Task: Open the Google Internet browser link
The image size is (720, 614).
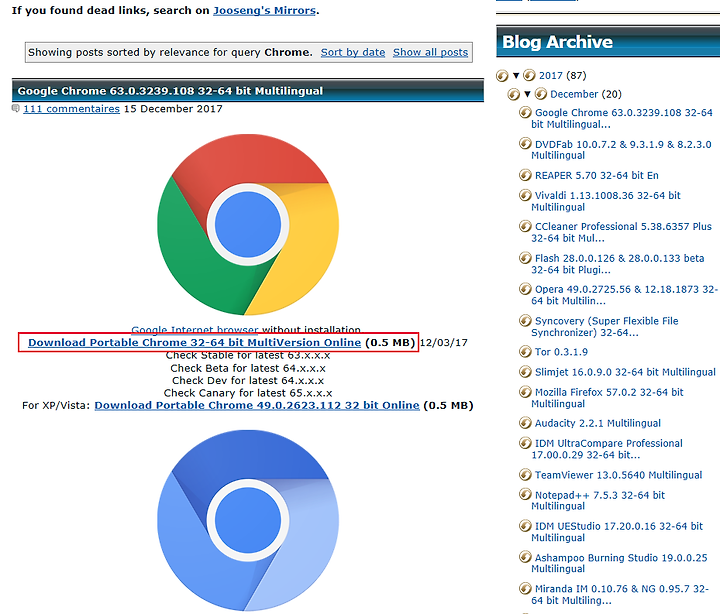Action: pos(195,329)
